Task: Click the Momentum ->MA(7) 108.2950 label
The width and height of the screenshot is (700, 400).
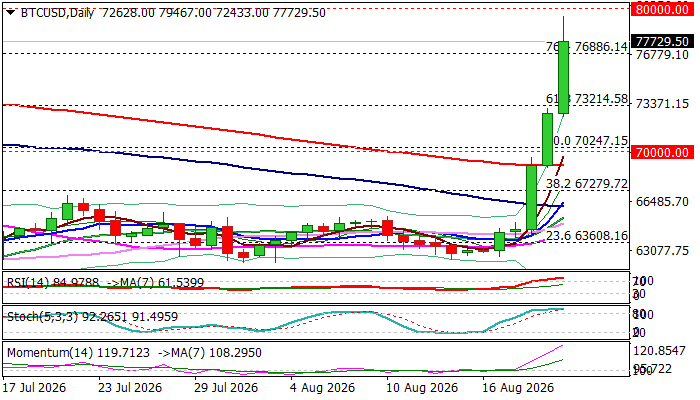Action: pos(210,353)
